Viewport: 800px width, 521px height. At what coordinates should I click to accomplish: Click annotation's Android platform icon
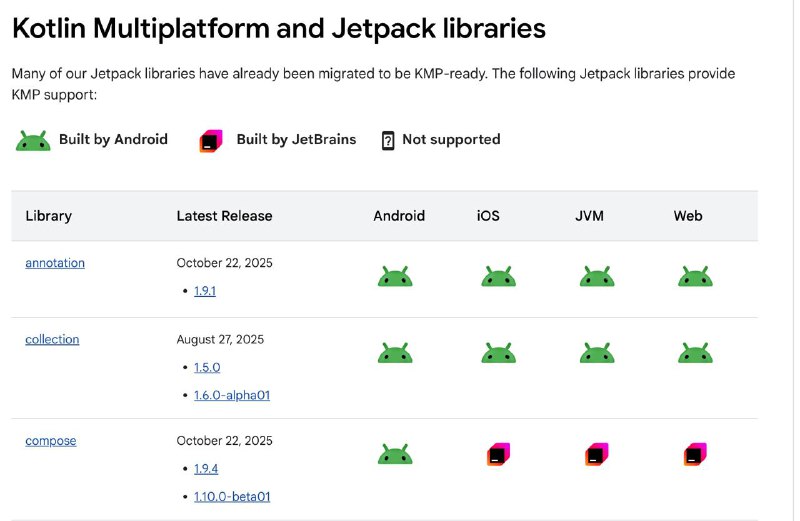tap(395, 276)
